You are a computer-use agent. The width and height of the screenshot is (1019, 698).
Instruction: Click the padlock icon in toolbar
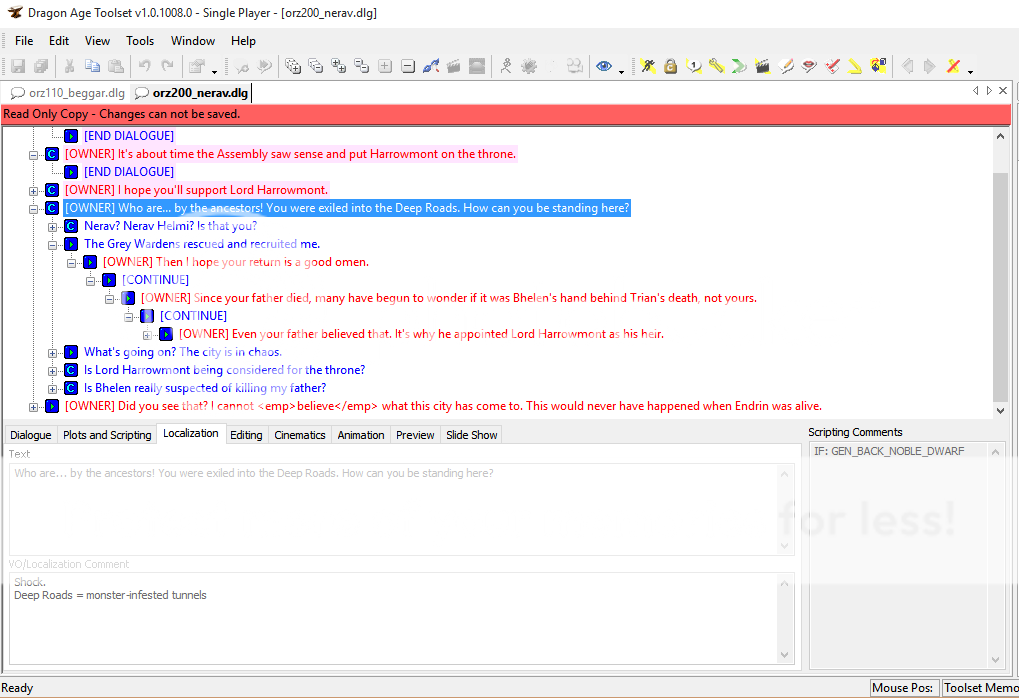[670, 67]
